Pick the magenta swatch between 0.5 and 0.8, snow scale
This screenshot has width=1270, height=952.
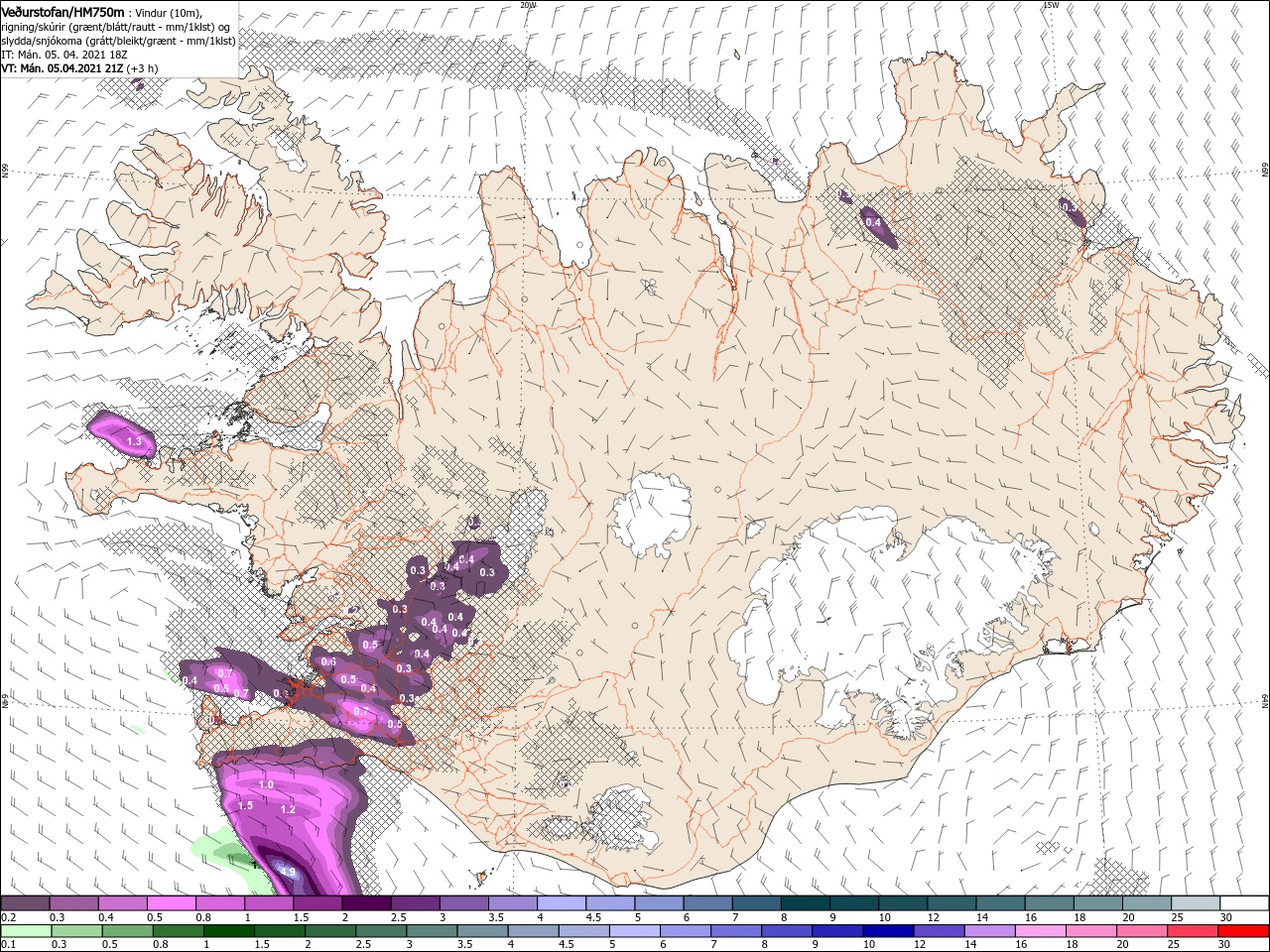(x=172, y=903)
